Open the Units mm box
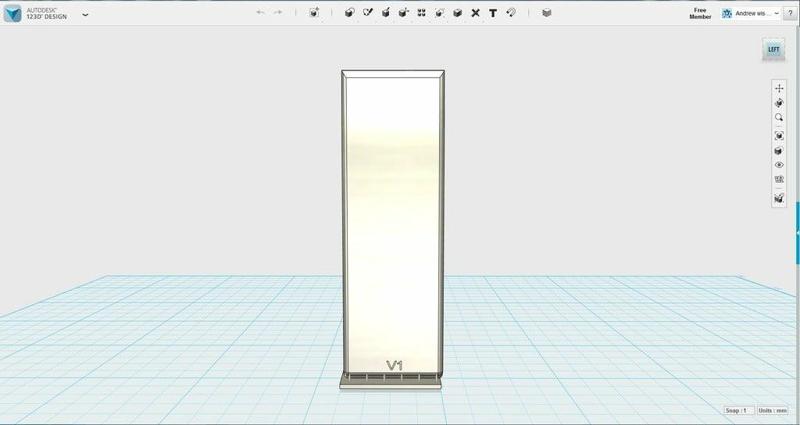 773,411
